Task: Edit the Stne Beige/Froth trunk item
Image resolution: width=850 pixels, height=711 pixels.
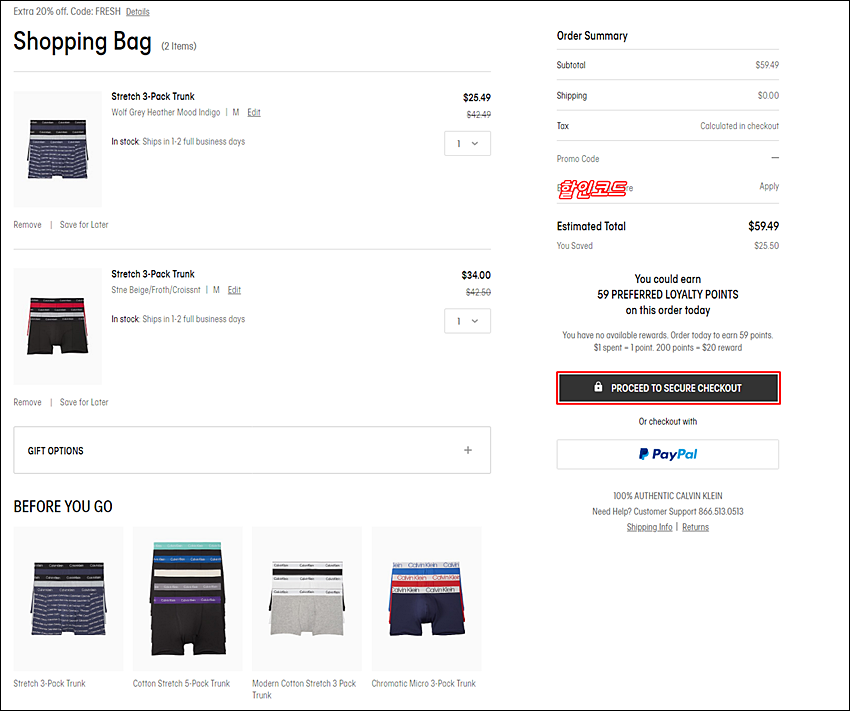Action: pyautogui.click(x=234, y=290)
